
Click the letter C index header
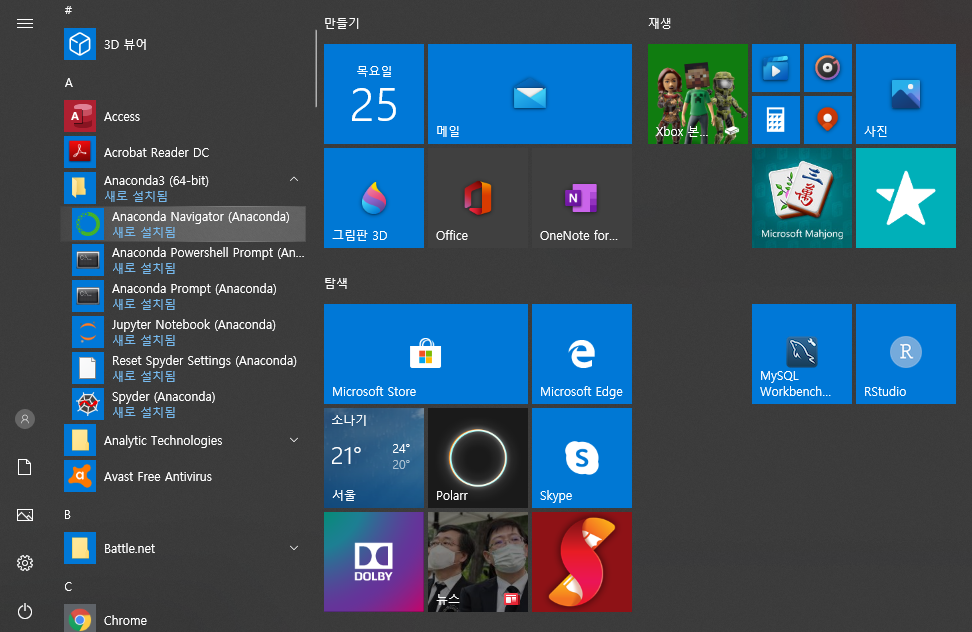pyautogui.click(x=68, y=587)
